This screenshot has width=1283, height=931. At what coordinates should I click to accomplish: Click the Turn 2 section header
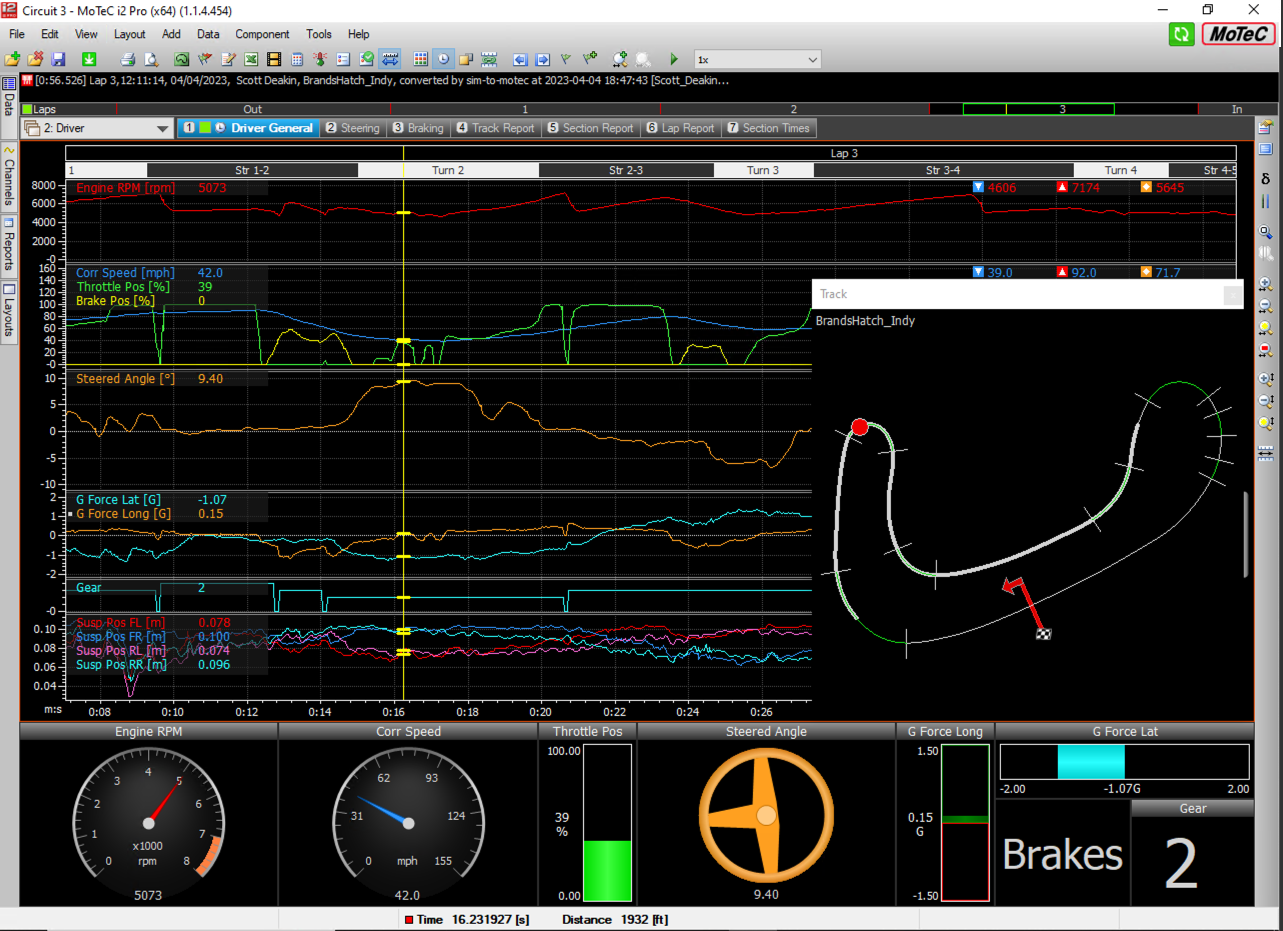coord(448,170)
